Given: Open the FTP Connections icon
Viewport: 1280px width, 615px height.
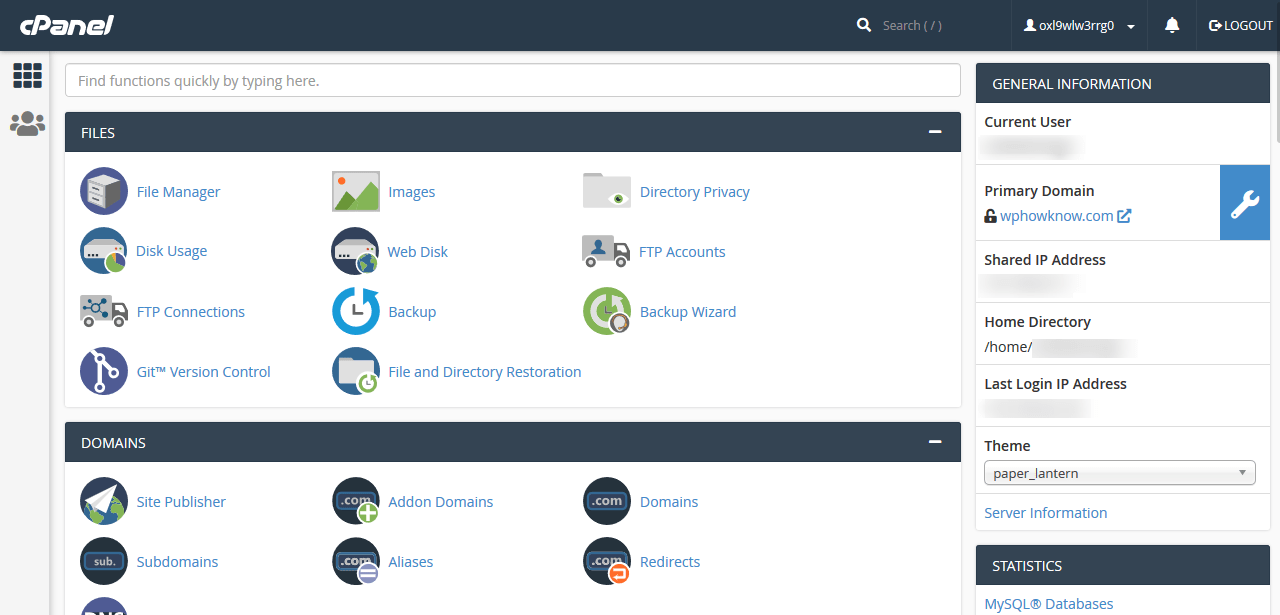Looking at the screenshot, I should tap(104, 311).
